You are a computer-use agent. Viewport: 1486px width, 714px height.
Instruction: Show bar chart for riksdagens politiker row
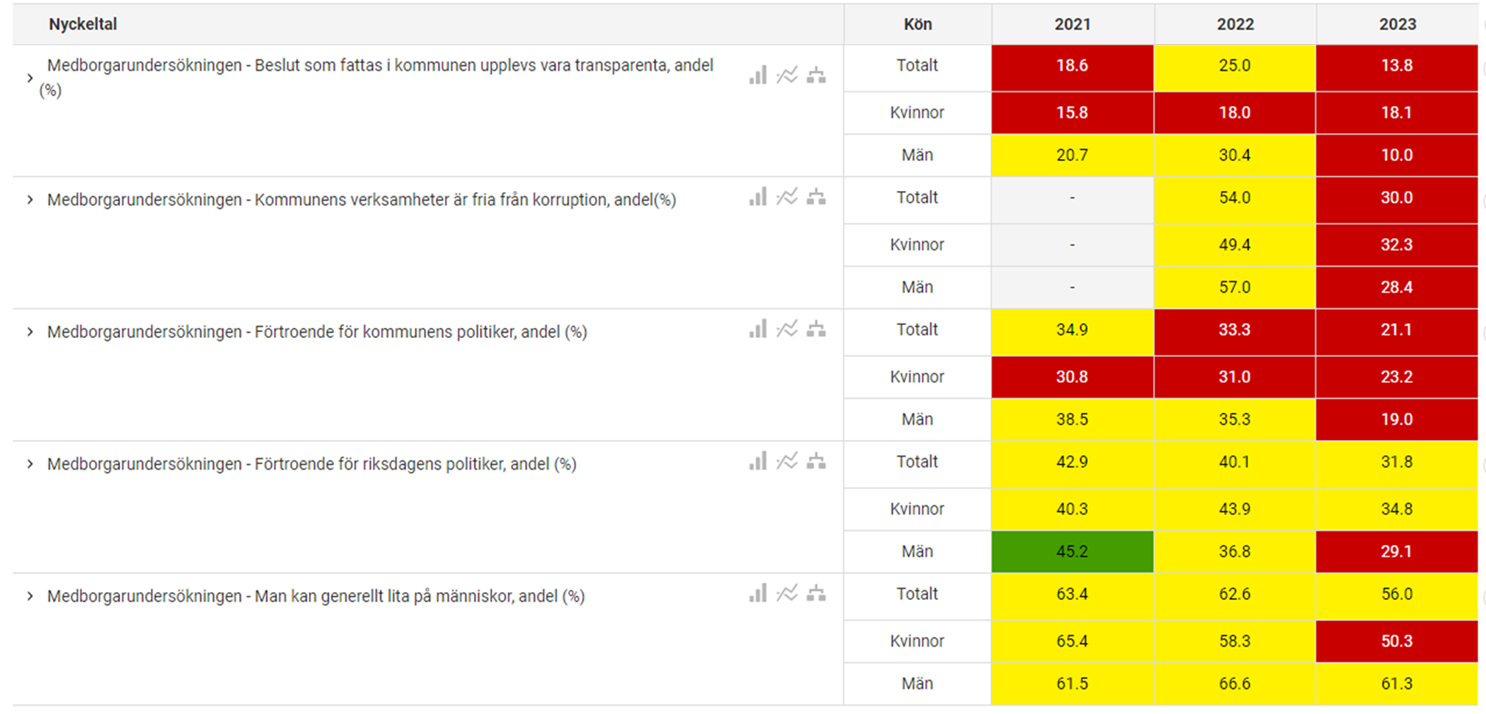click(758, 461)
